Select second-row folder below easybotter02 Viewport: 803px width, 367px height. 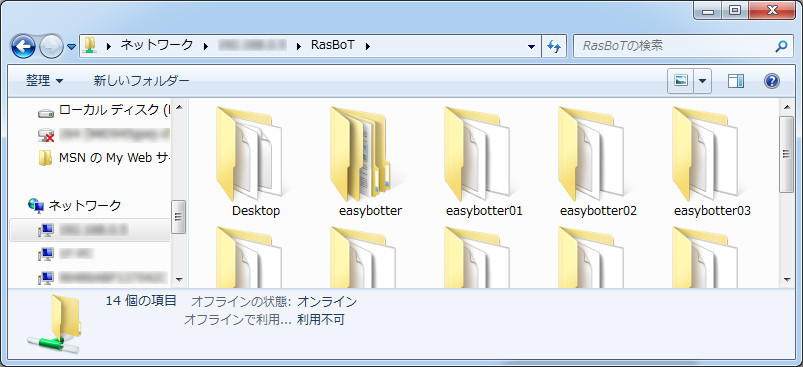[591, 257]
